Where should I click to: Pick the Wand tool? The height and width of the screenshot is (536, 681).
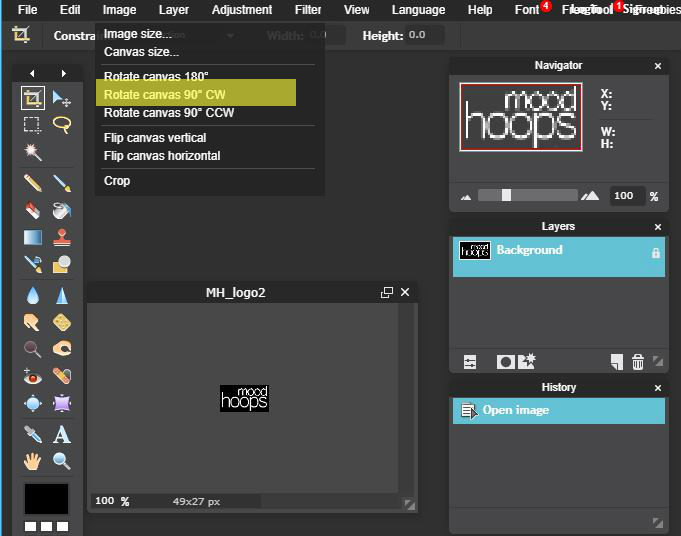click(x=33, y=153)
